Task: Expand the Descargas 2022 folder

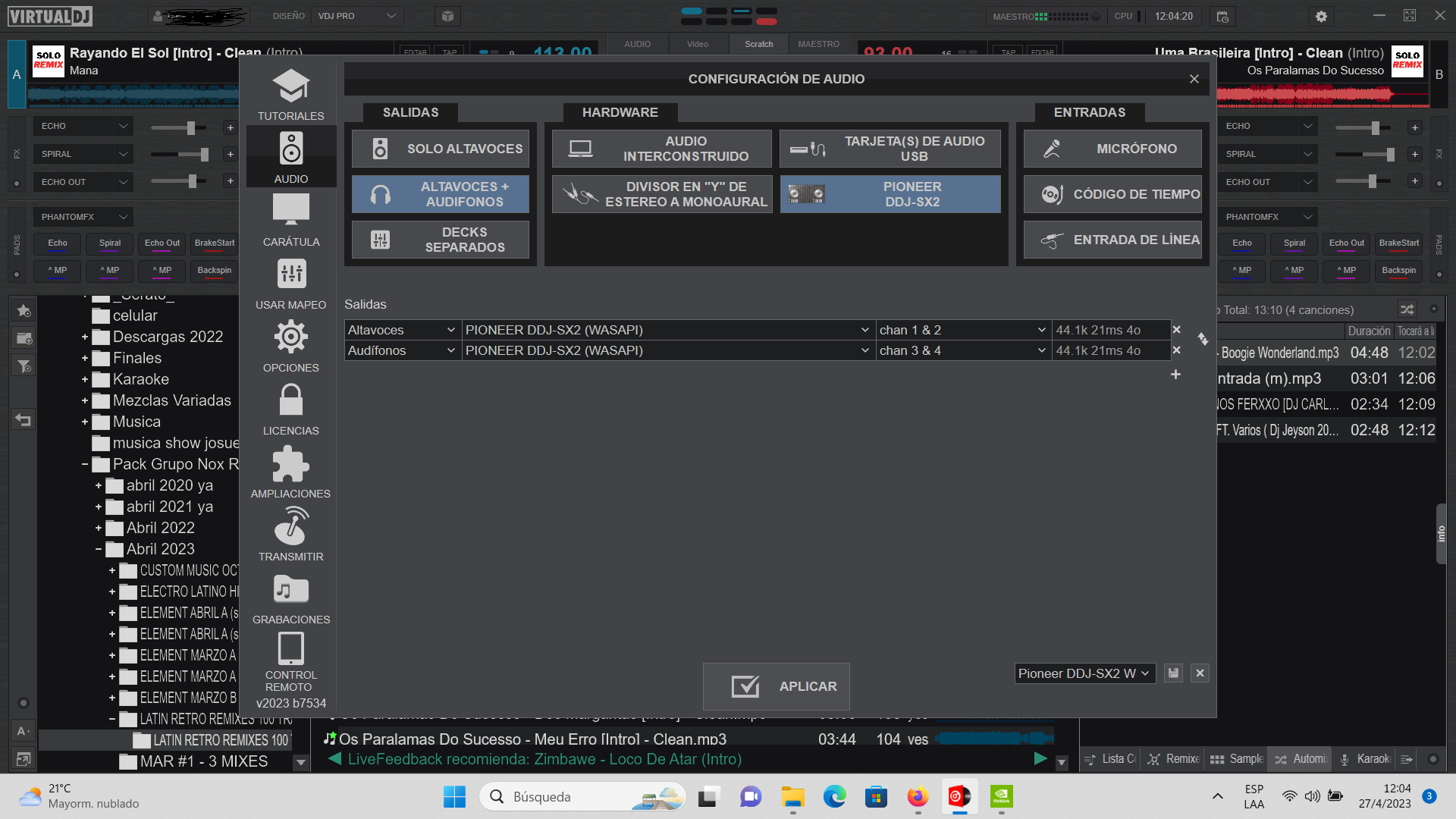Action: point(85,337)
